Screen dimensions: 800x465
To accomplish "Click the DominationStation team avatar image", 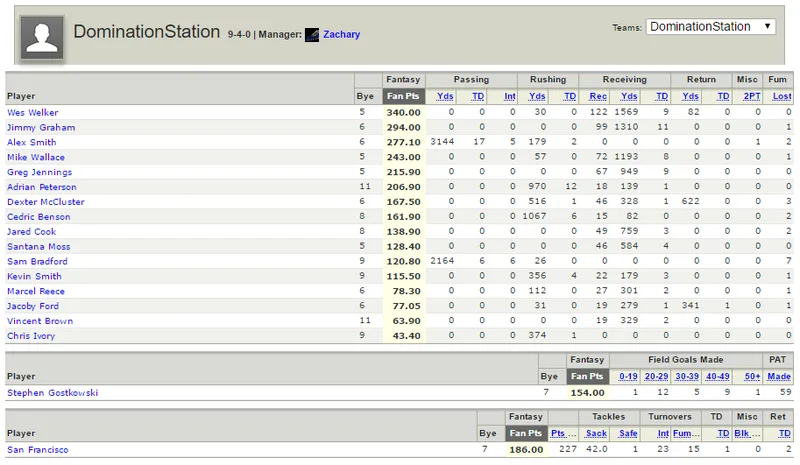I will coord(42,37).
